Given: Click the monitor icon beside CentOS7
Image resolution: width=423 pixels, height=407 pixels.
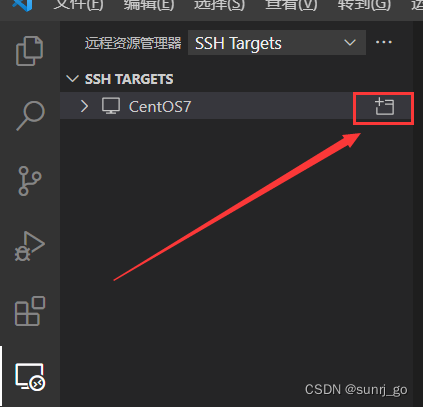Looking at the screenshot, I should point(111,106).
